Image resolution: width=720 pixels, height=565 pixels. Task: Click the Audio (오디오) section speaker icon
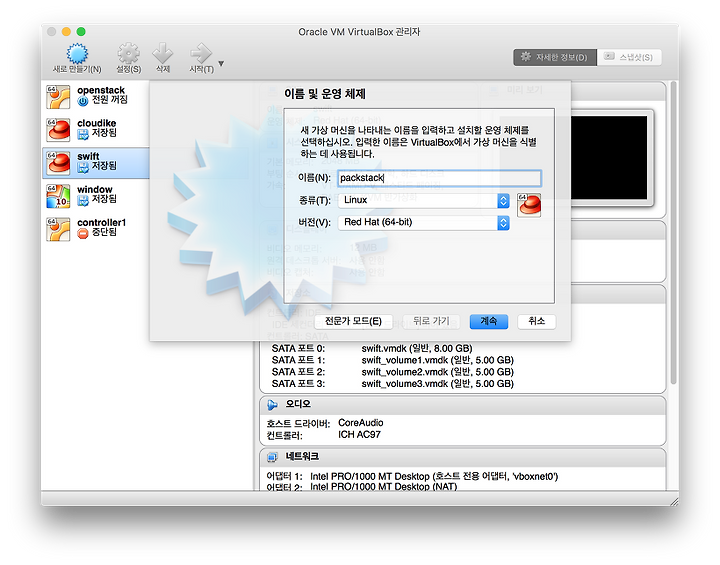(x=272, y=405)
